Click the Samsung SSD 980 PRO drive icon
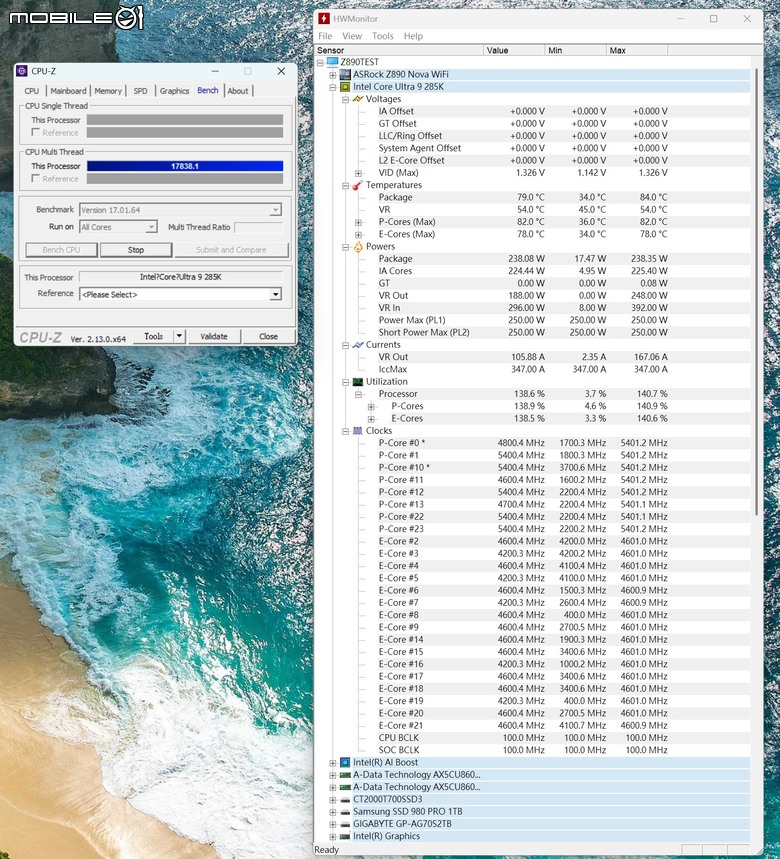780x859 pixels. pos(345,812)
